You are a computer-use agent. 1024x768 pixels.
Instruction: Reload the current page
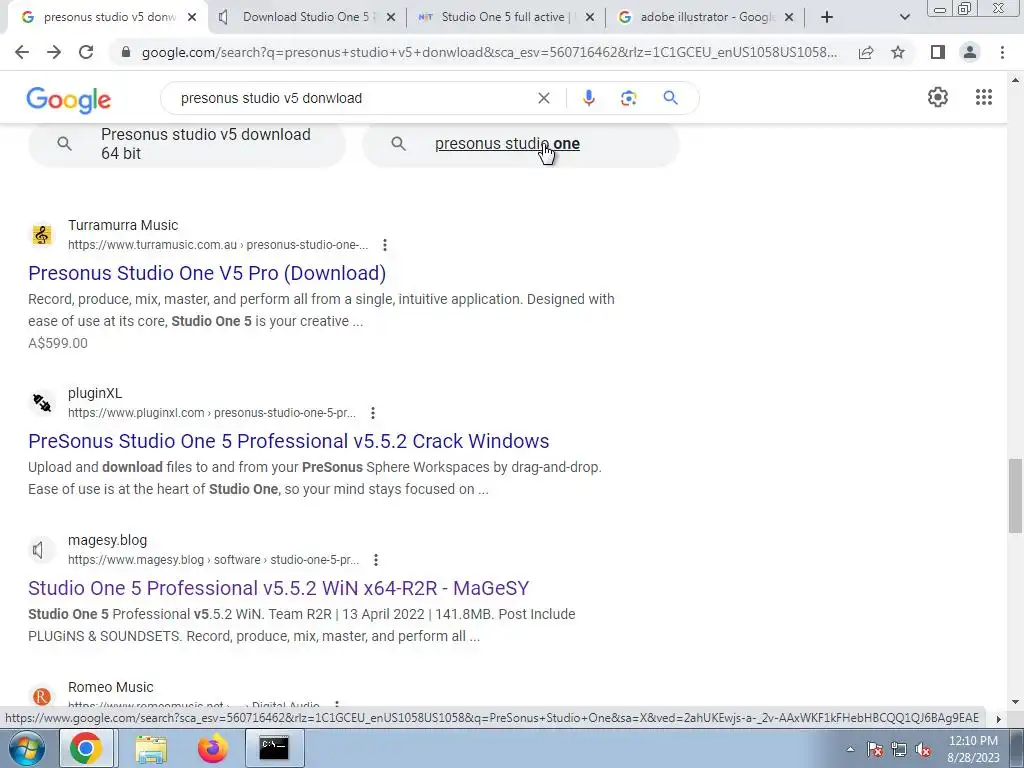(86, 52)
